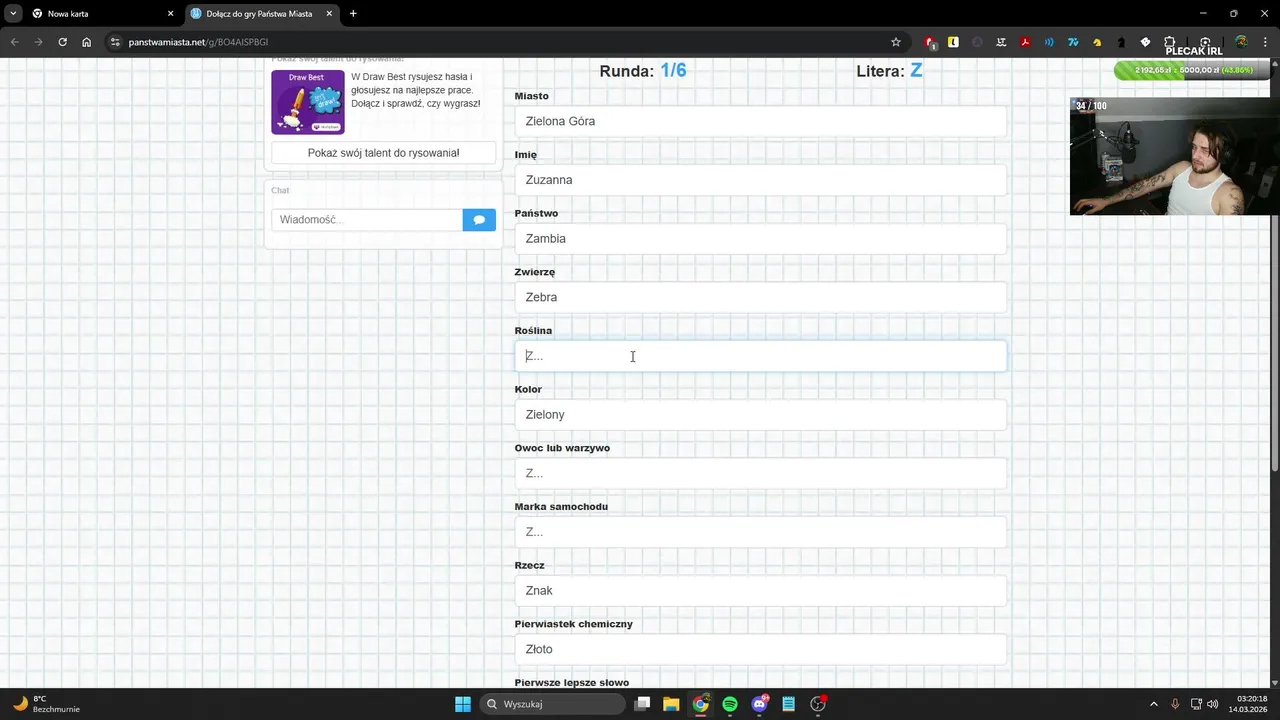Open Spotify from the taskbar
Viewport: 1280px width, 720px height.
[730, 704]
